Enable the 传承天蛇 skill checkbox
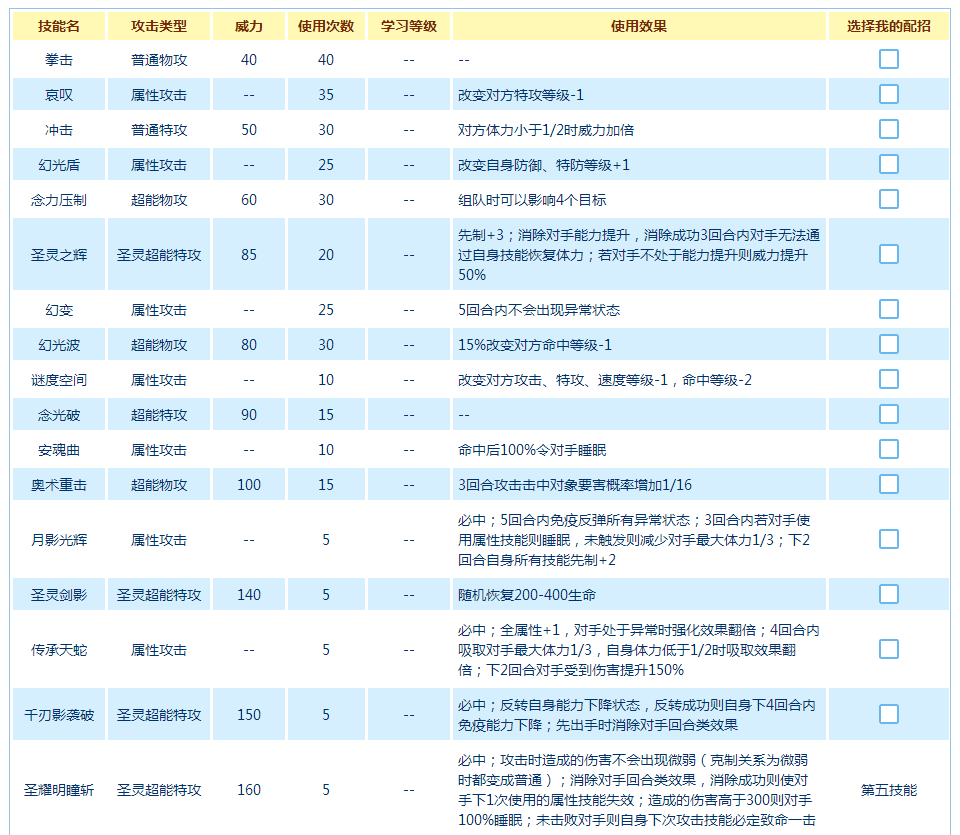 tap(888, 649)
